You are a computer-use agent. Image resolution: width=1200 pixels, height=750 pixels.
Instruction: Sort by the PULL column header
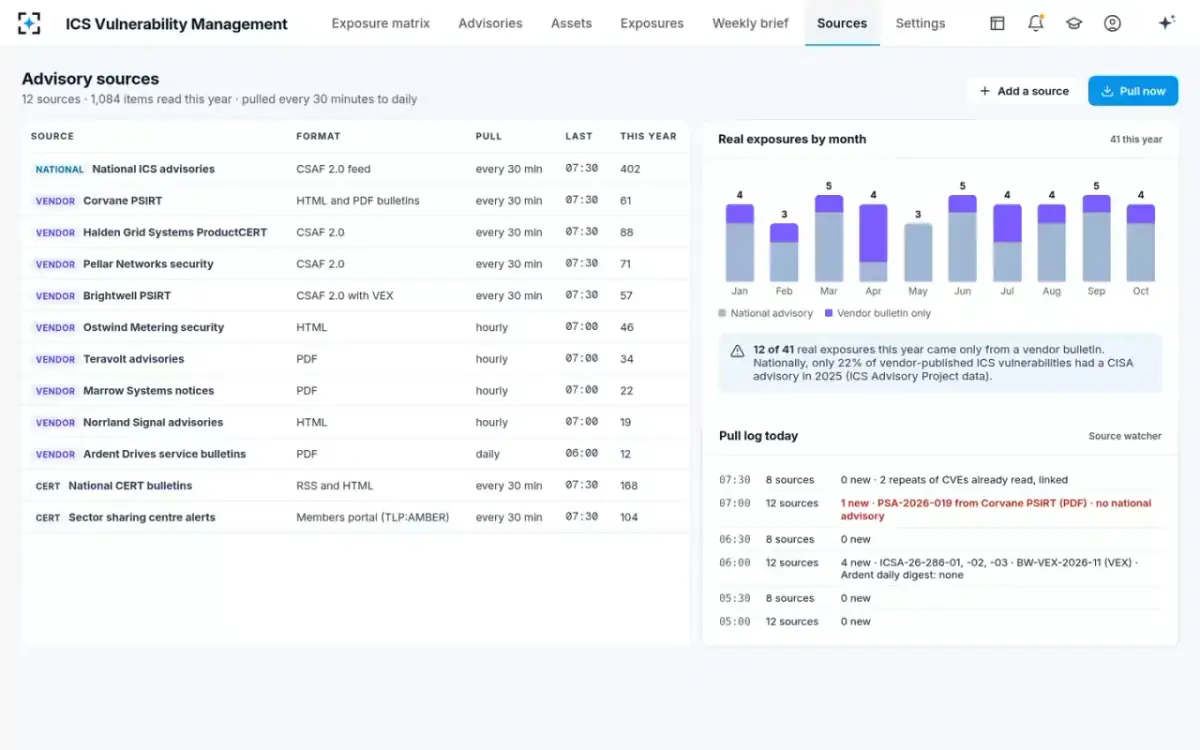[489, 136]
